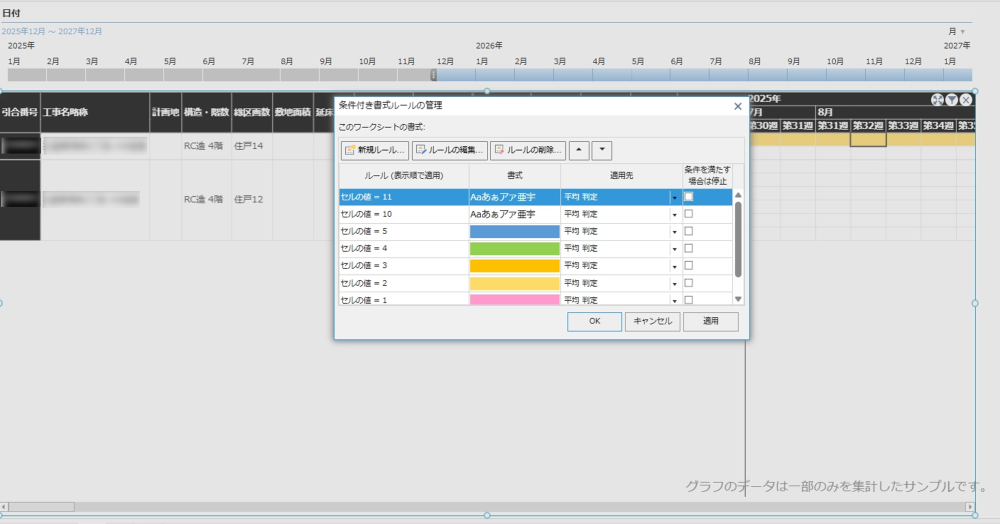Click the rule list vertical scrollbar thumb
Viewport: 1000px width, 524px height.
pos(738,239)
